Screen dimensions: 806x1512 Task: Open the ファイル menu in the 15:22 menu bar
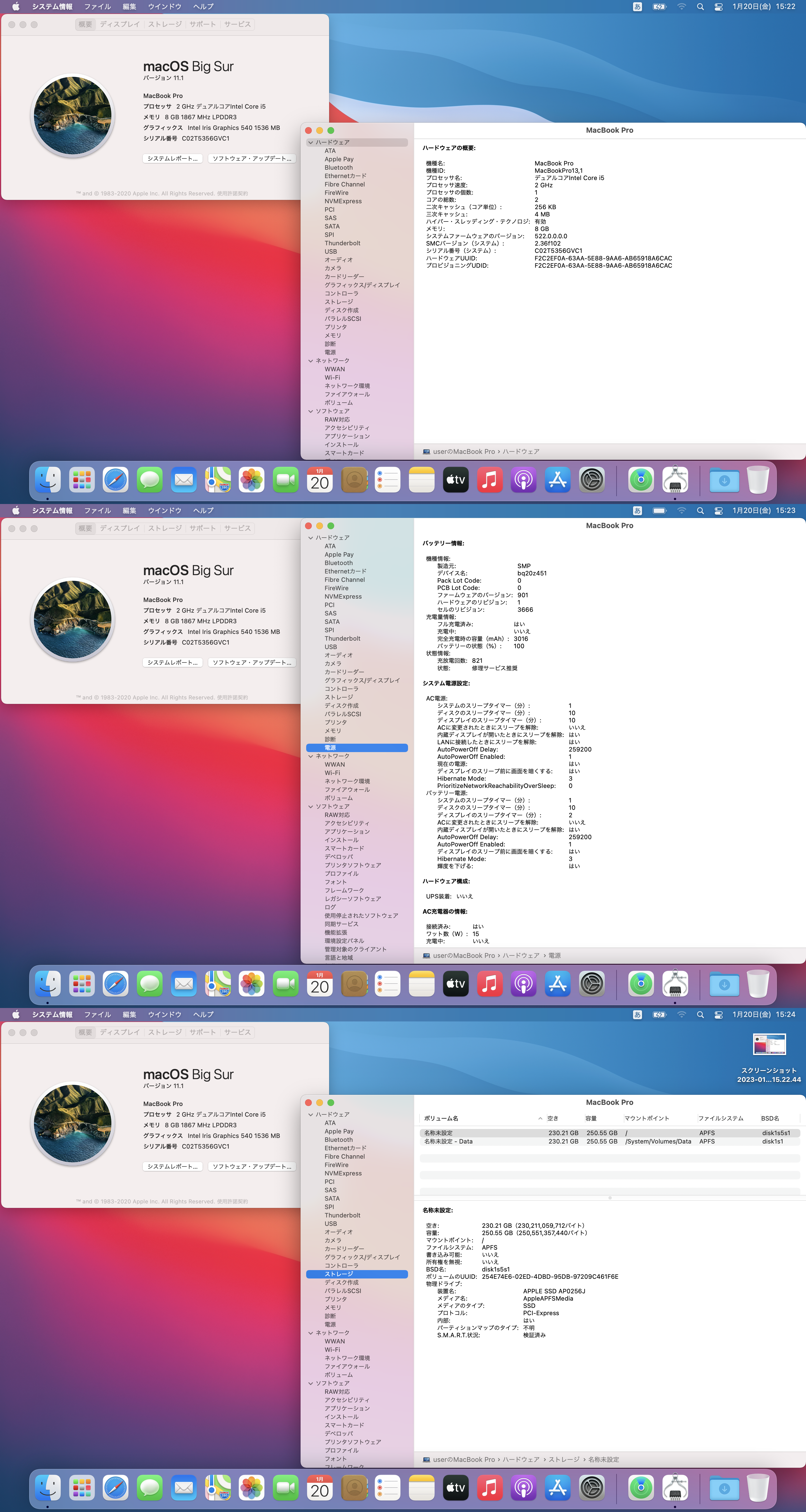coord(97,6)
